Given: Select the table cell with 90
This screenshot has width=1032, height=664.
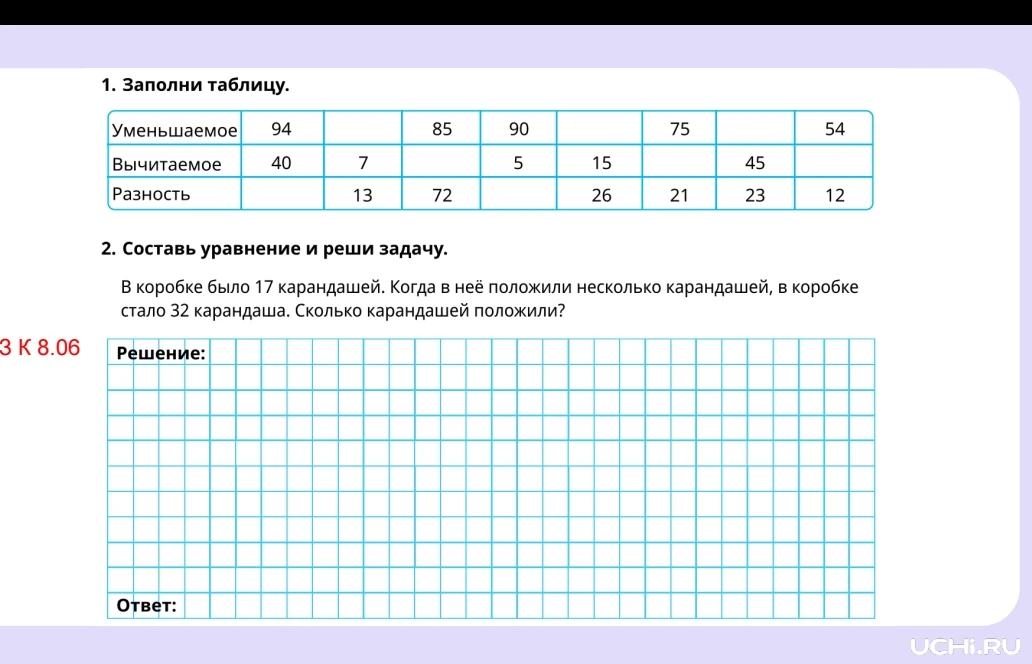Looking at the screenshot, I should [x=519, y=128].
